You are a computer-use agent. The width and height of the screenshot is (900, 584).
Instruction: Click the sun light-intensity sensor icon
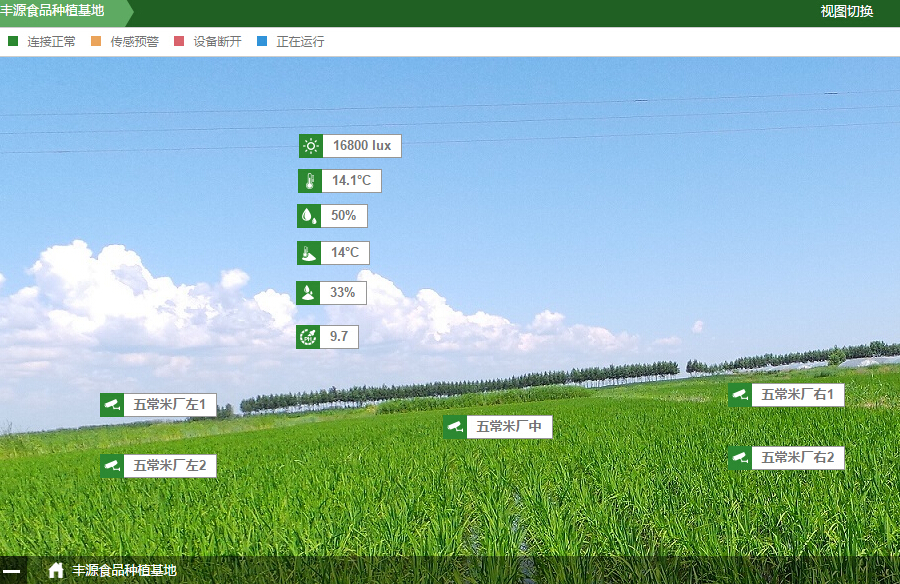click(x=311, y=146)
